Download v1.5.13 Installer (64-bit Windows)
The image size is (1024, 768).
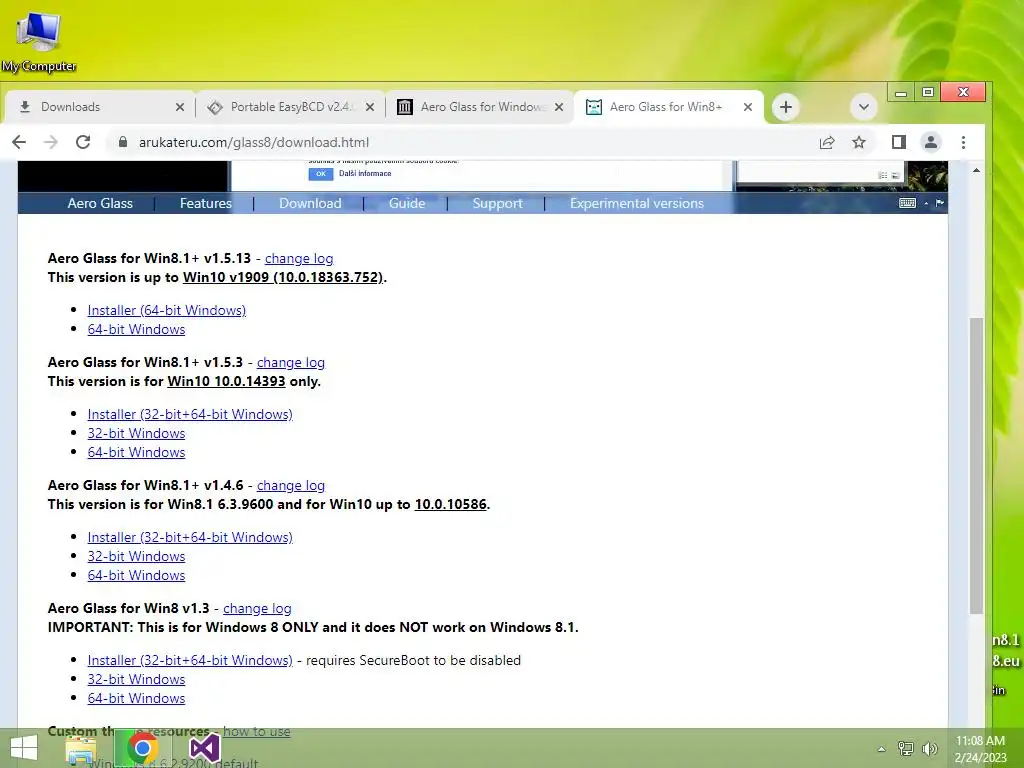click(167, 310)
